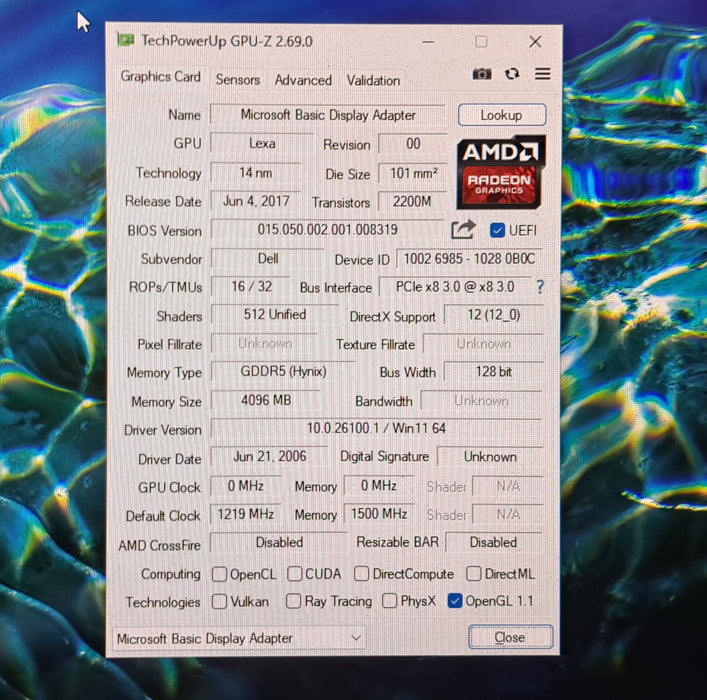Toggle the Ray Tracing checkbox
707x700 pixels.
[x=294, y=601]
